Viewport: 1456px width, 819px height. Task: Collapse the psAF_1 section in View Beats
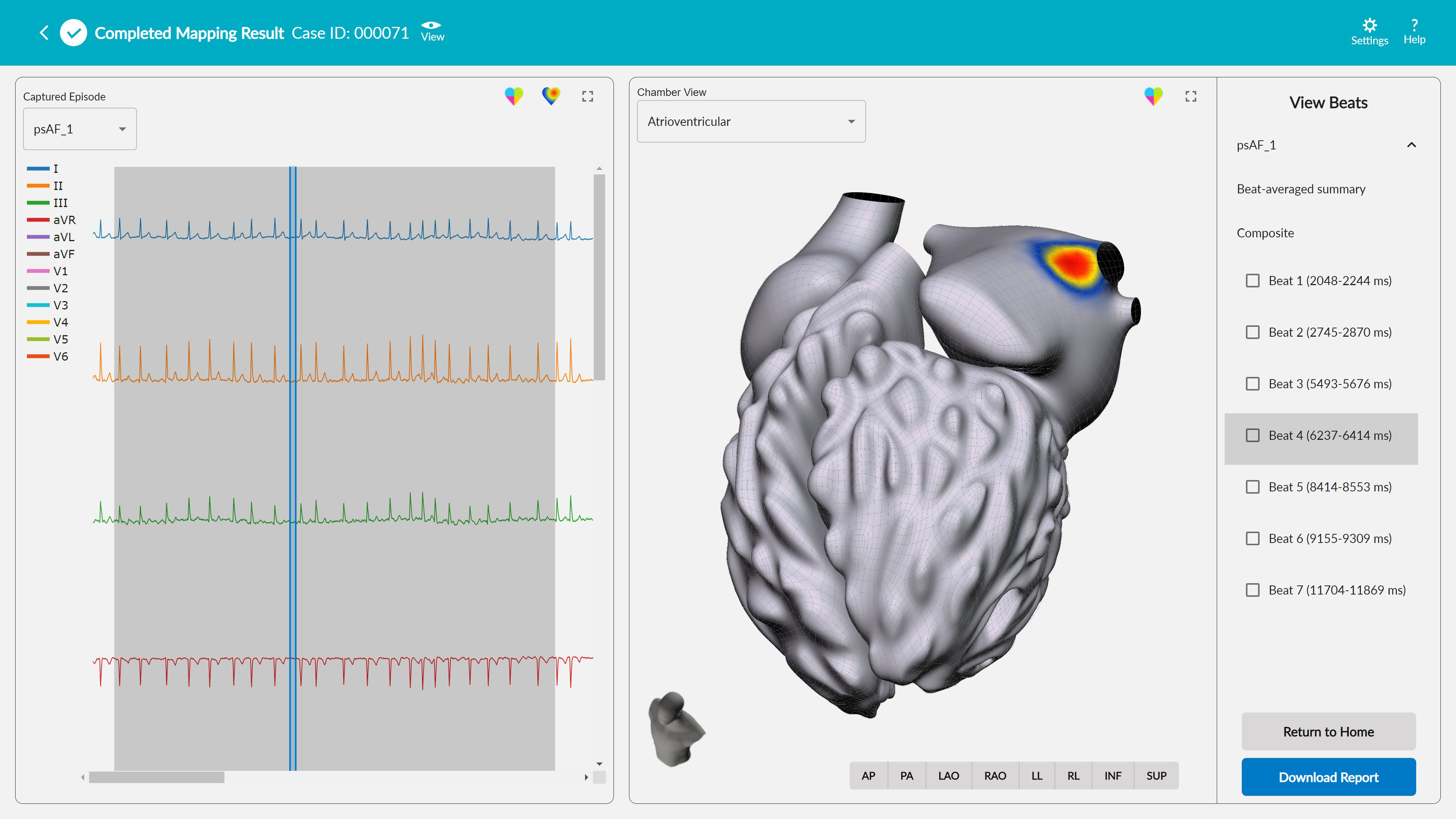(1411, 145)
